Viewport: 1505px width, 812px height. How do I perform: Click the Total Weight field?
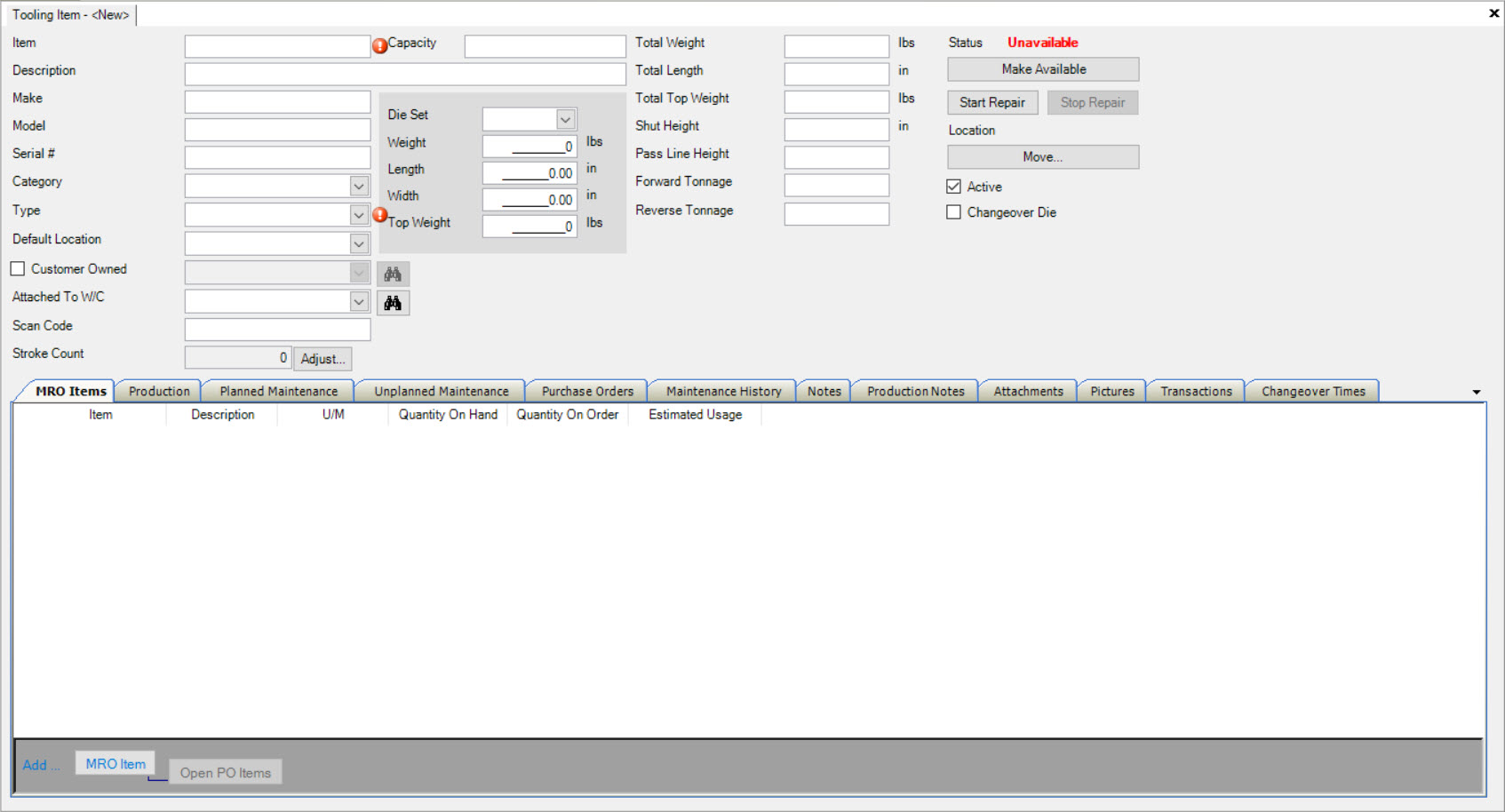tap(836, 46)
